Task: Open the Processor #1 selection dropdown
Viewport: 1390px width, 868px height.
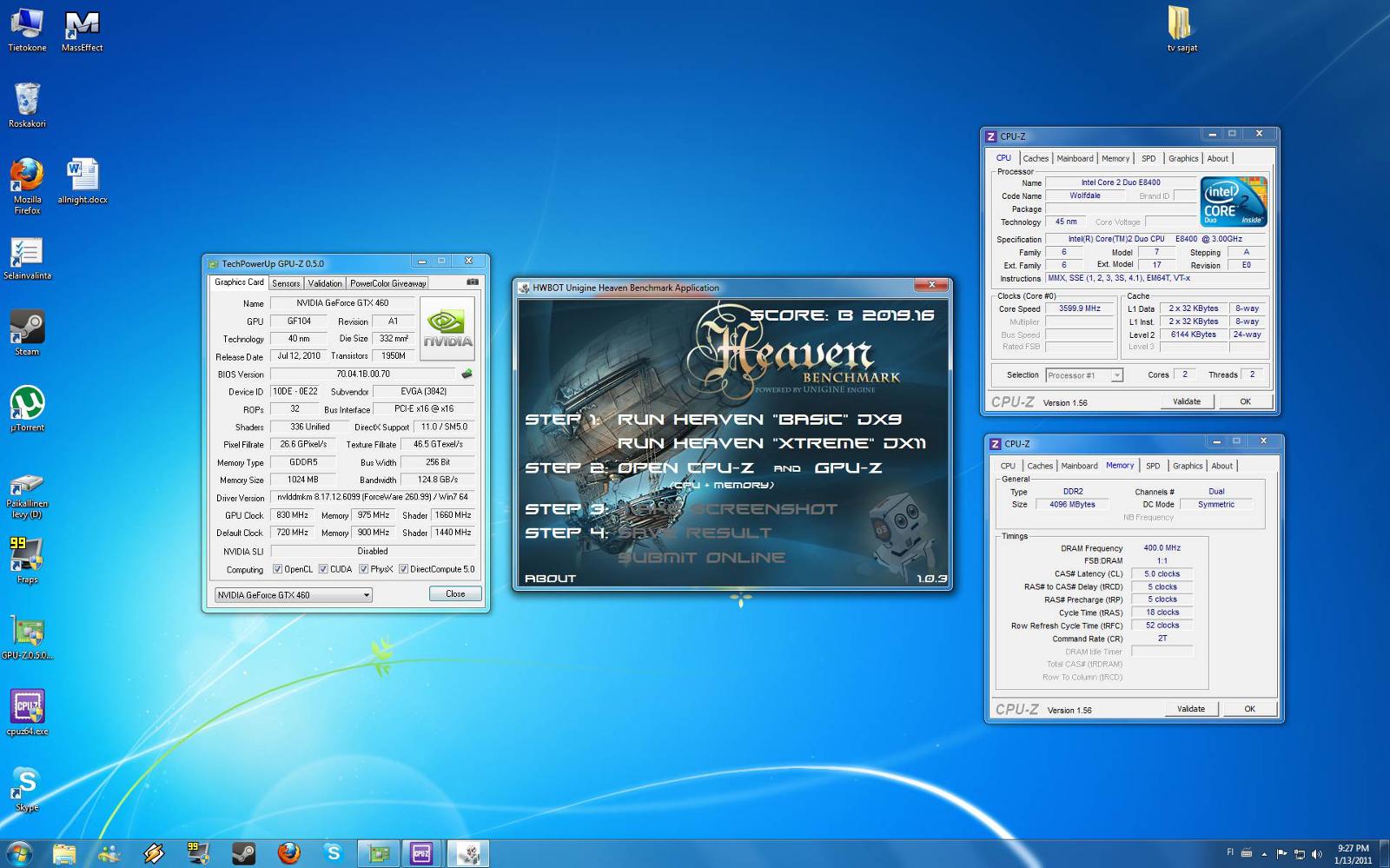Action: [x=1084, y=375]
